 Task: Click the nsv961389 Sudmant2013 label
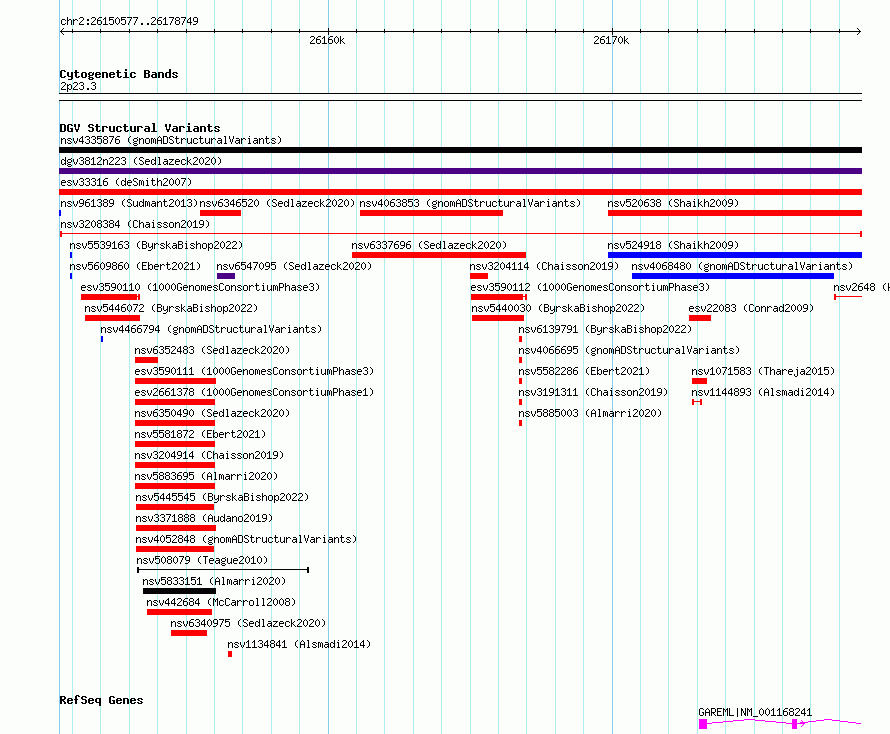pyautogui.click(x=129, y=203)
